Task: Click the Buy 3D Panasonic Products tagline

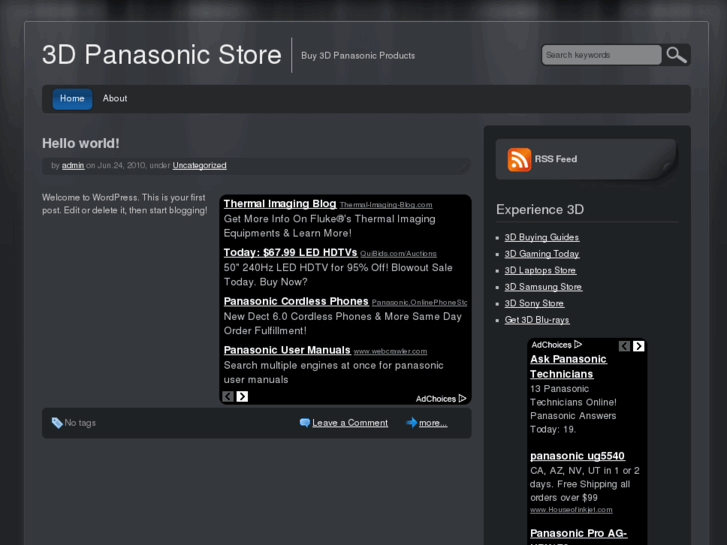Action: click(358, 56)
